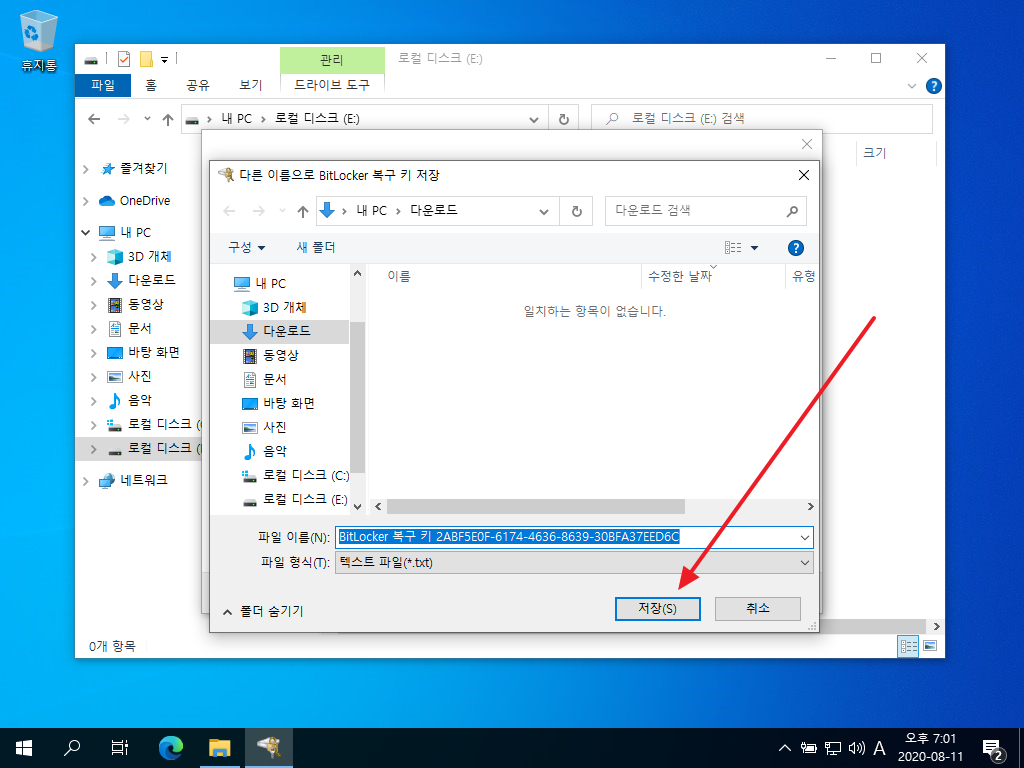Select 문서 in the dialog tree
This screenshot has height=768, width=1024.
[x=264, y=379]
